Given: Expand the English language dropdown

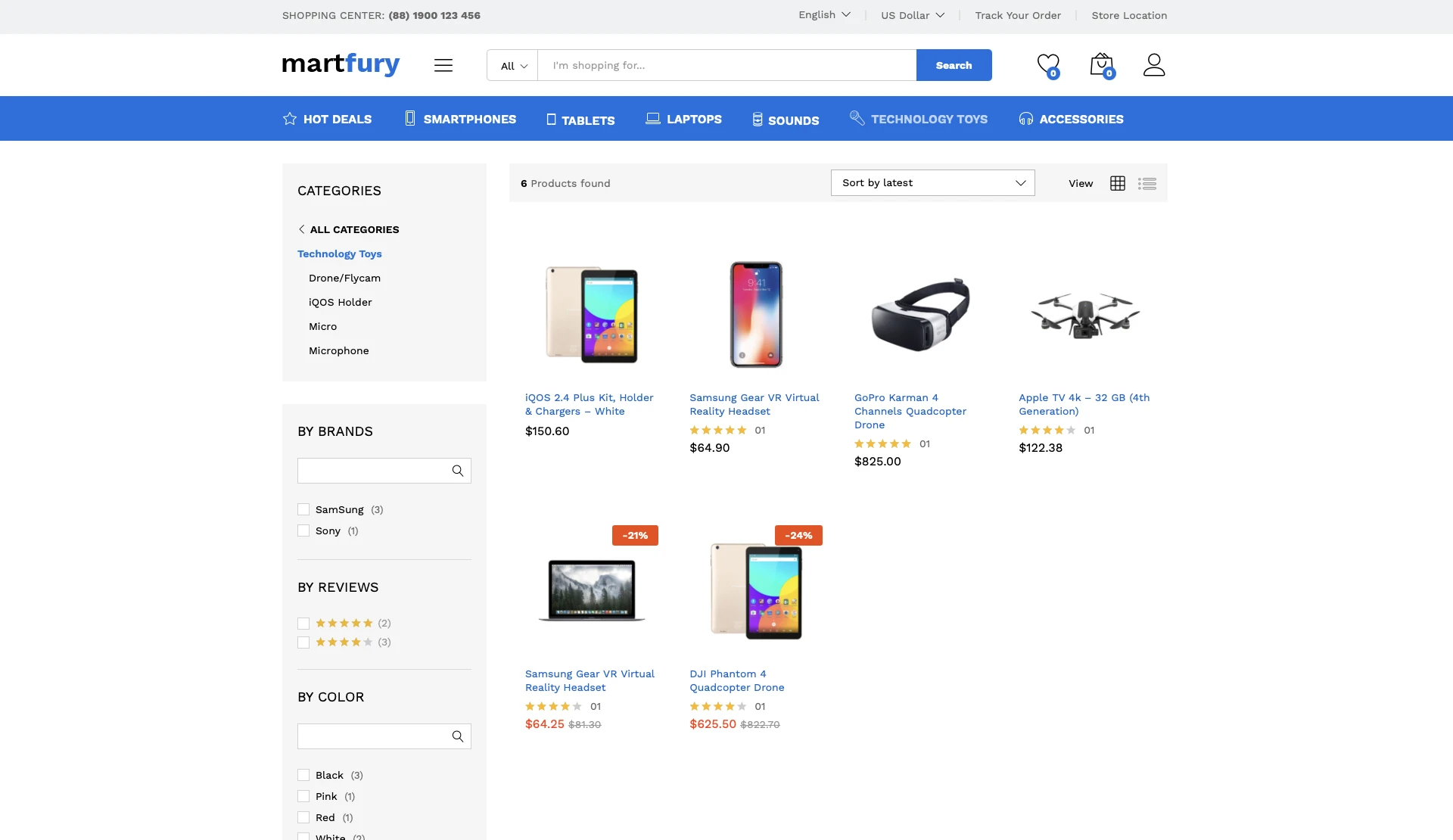Looking at the screenshot, I should point(824,15).
